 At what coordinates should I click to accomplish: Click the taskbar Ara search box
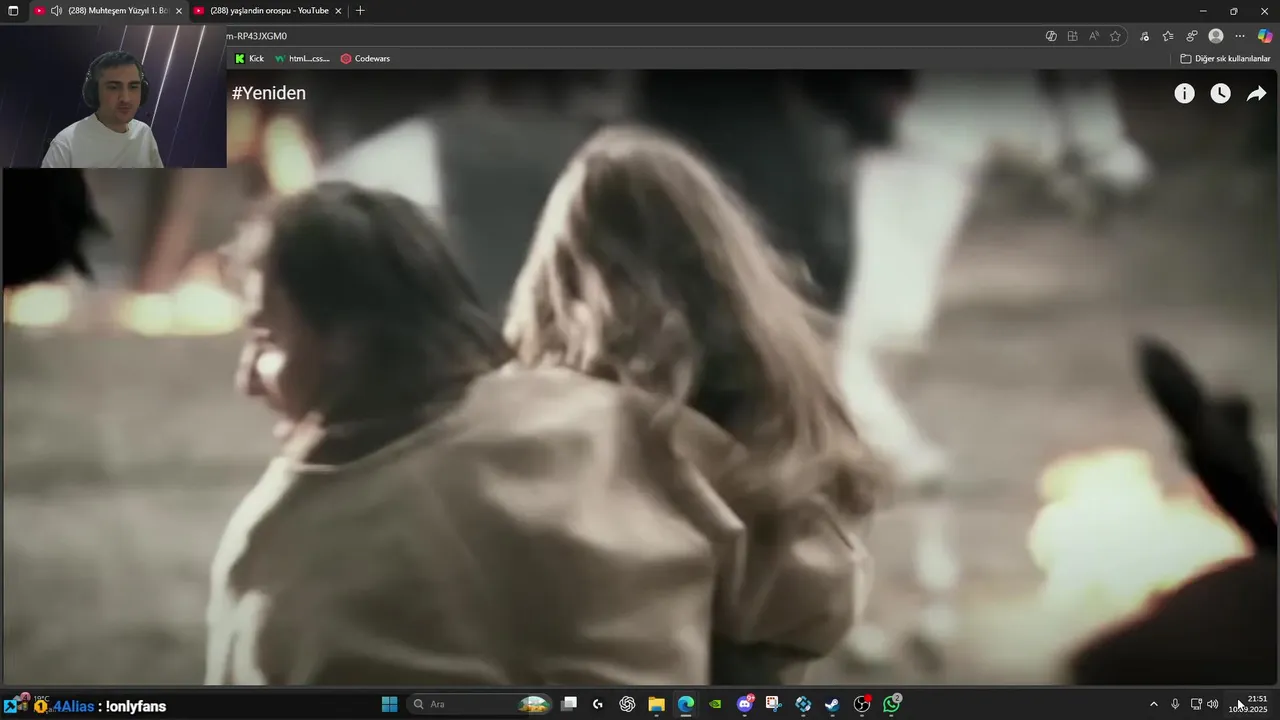480,704
